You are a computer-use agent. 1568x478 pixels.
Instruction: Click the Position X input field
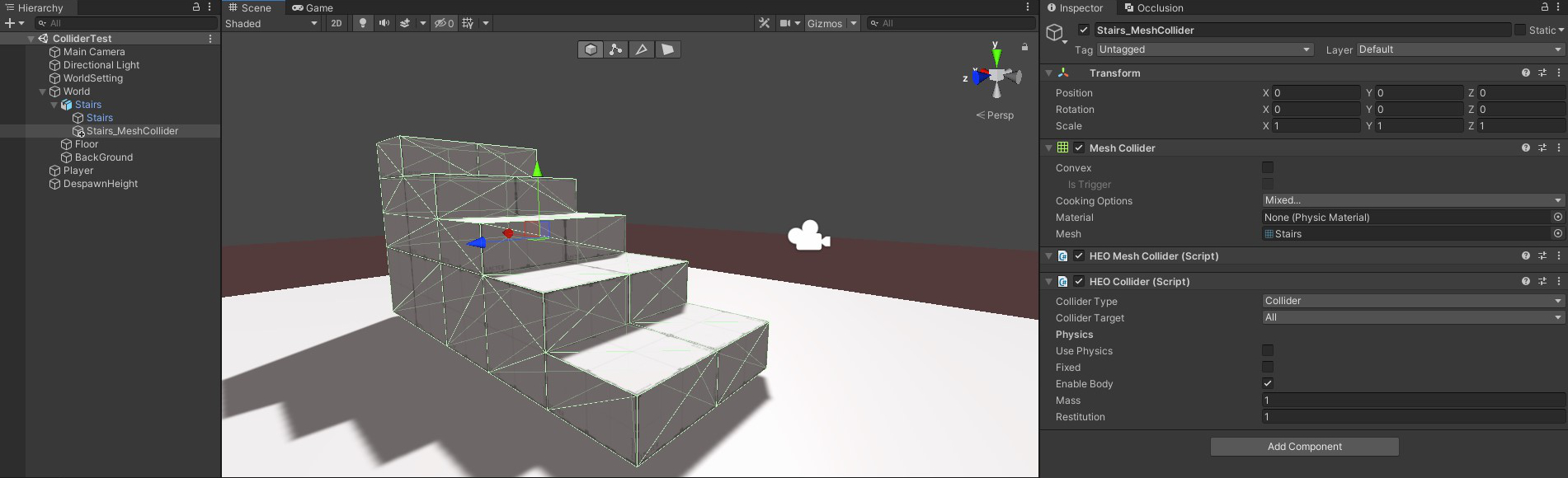point(1316,92)
